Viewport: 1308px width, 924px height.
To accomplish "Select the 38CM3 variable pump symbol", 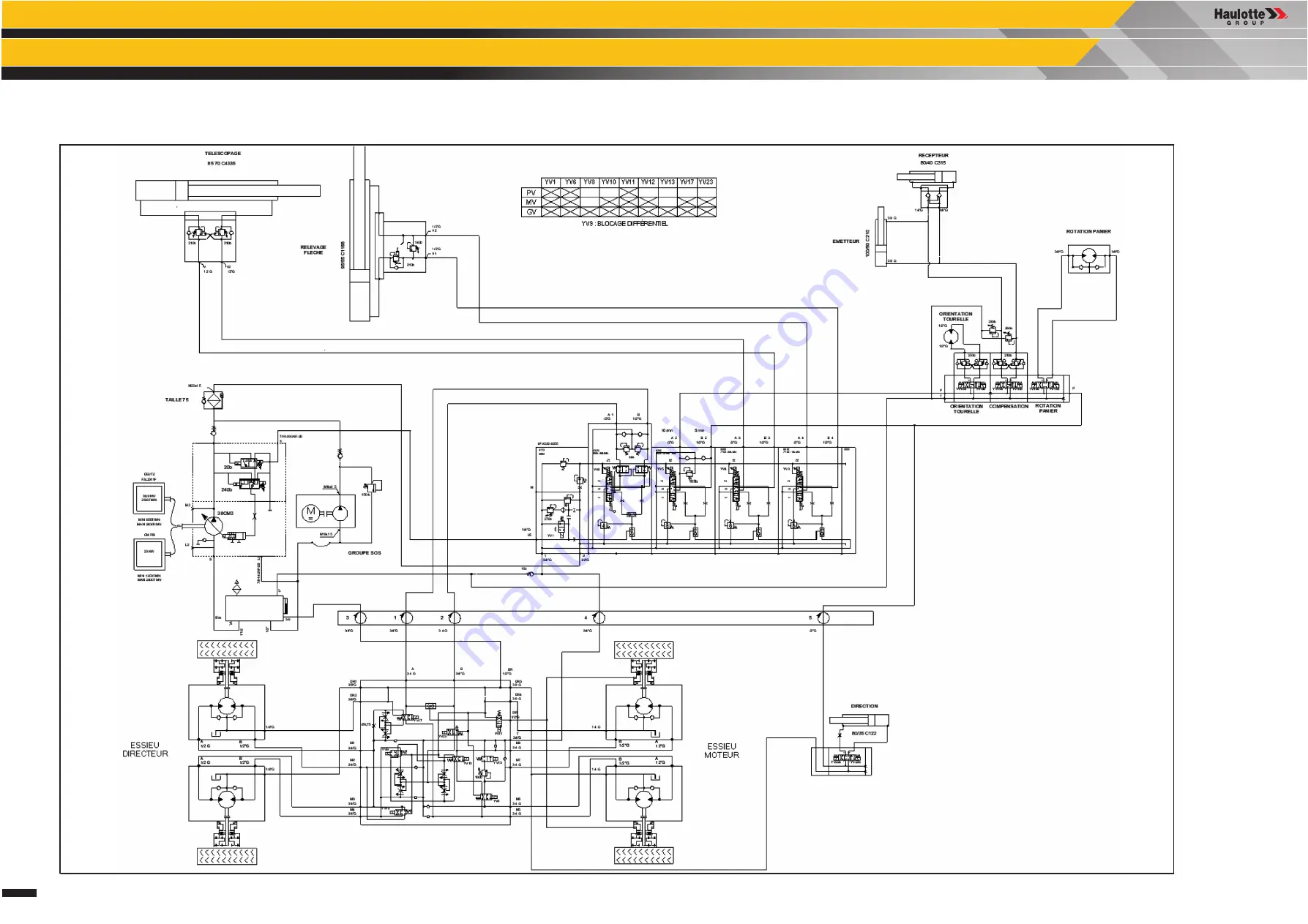I will click(x=213, y=524).
